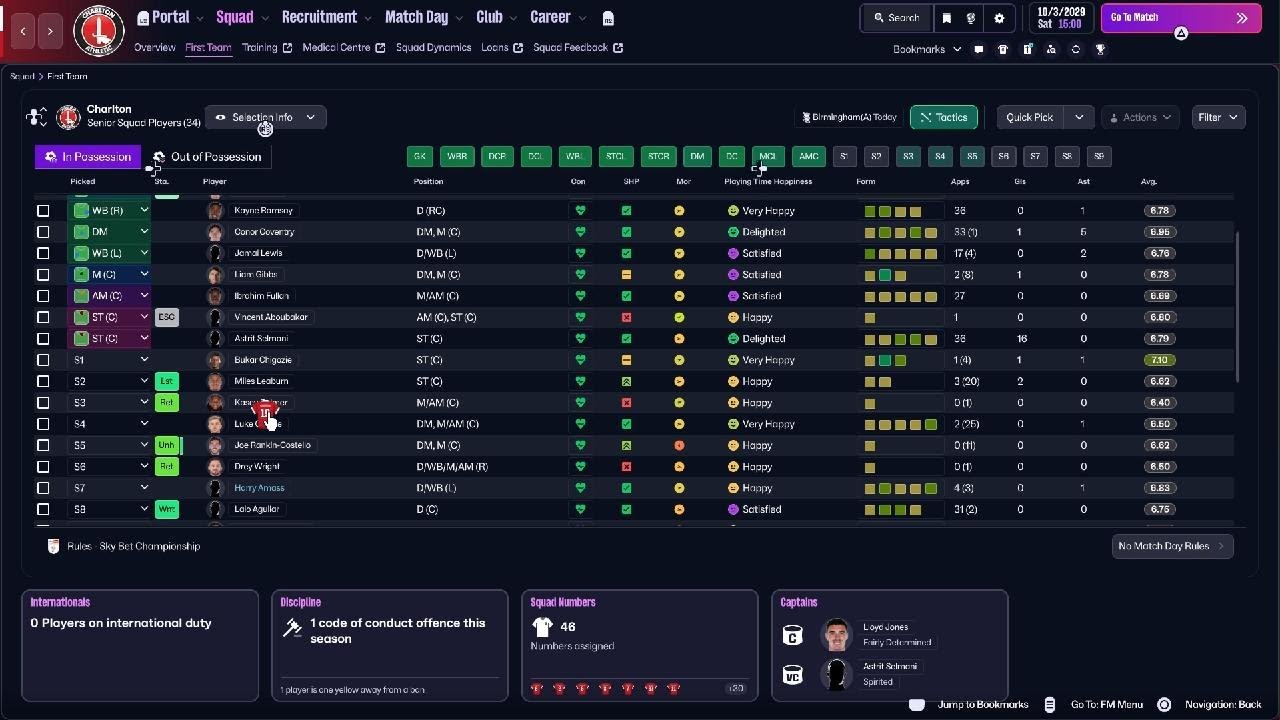Expand the Bookmarks dropdown

[x=927, y=49]
